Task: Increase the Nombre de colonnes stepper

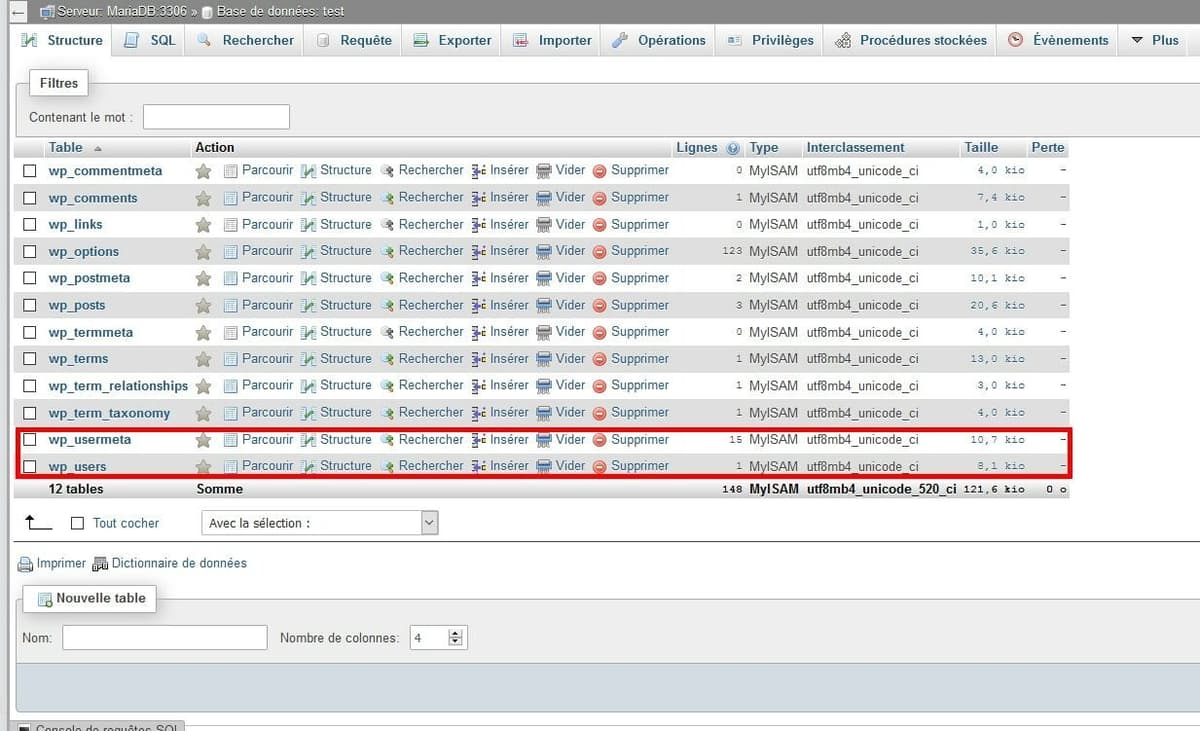Action: (x=456, y=633)
